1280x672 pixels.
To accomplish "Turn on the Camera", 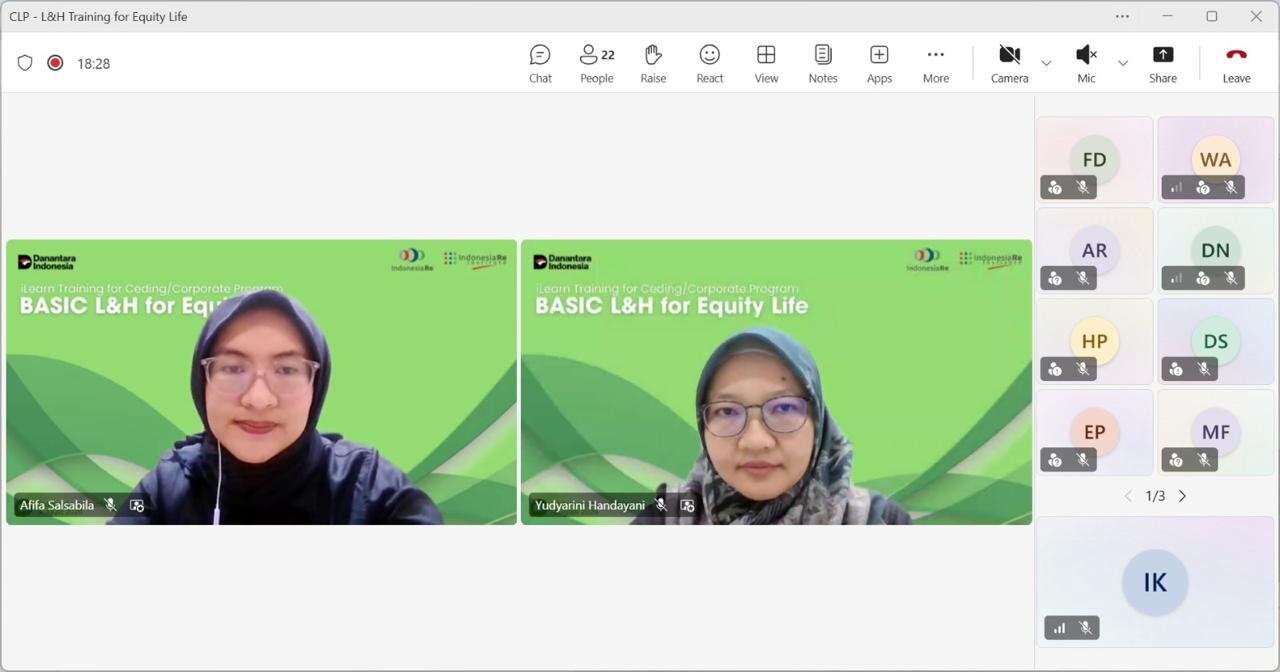I will [x=1009, y=64].
